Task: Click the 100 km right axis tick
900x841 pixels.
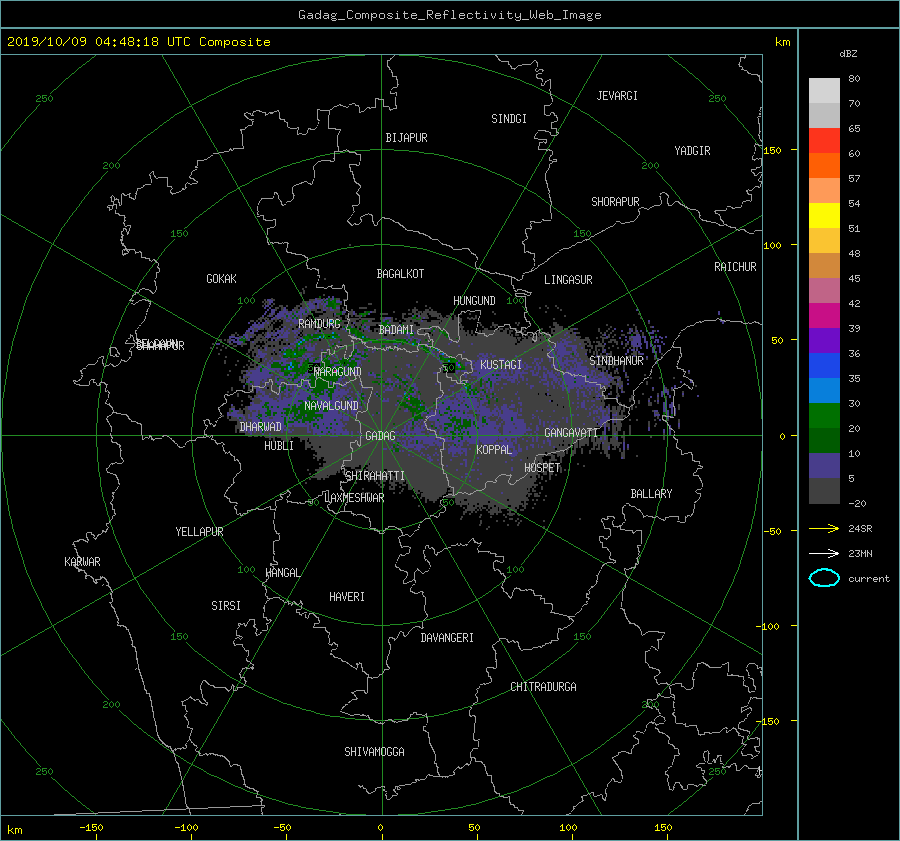Action: point(772,246)
